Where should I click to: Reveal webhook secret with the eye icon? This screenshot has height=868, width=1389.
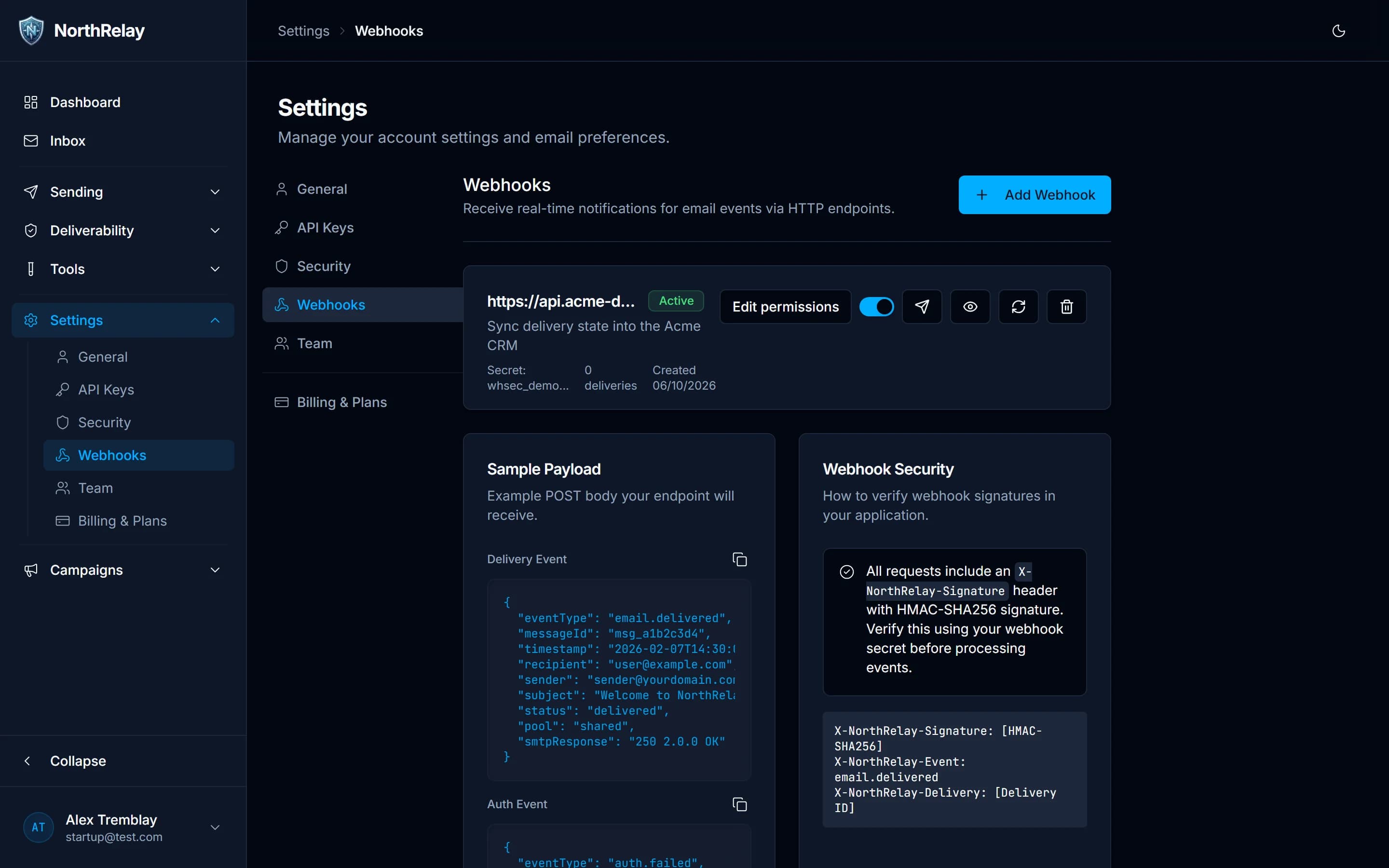point(970,307)
